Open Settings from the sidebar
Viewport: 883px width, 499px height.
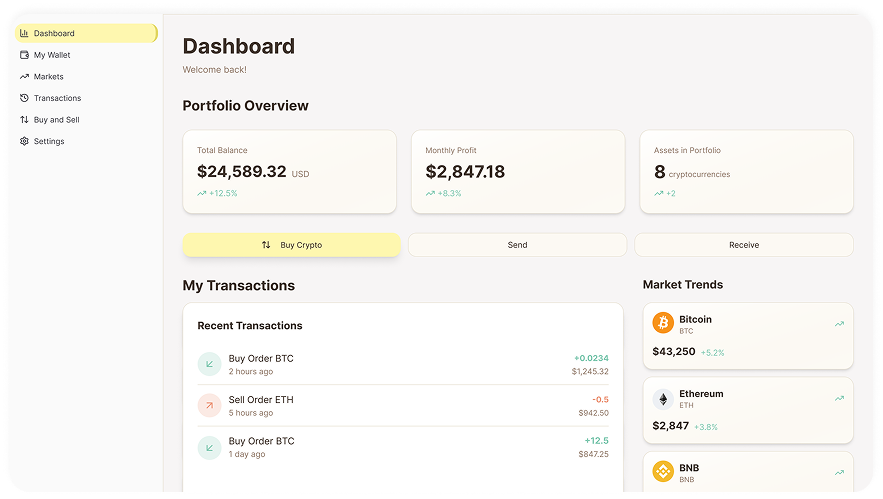click(49, 142)
